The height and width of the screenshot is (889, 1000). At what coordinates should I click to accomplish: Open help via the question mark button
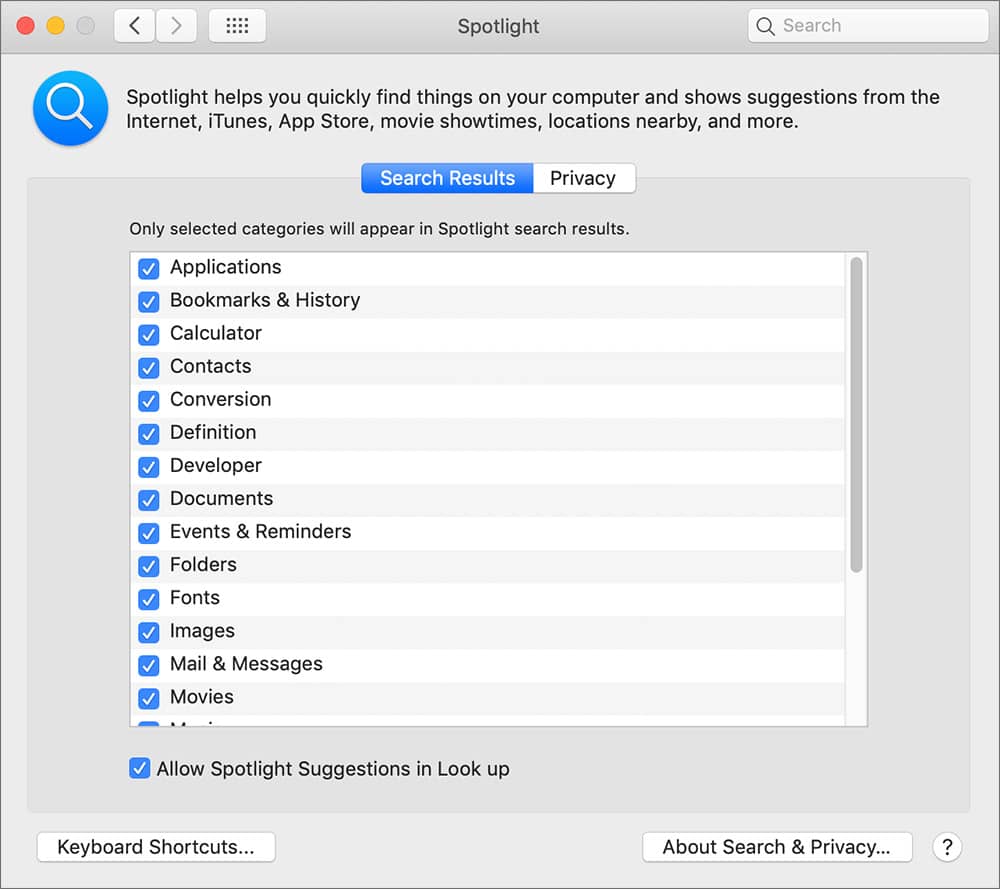point(947,847)
